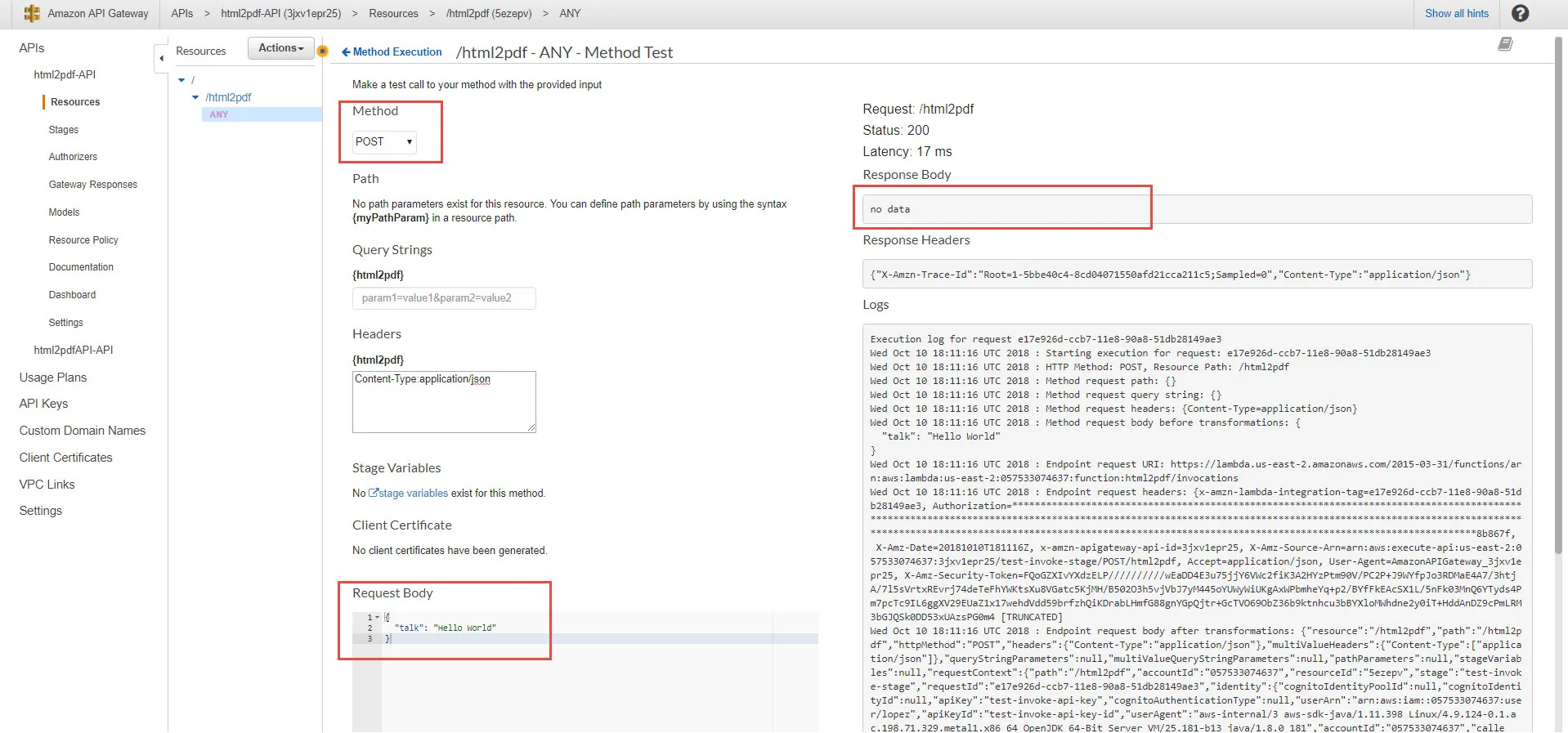This screenshot has height=733, width=1568.
Task: Open Resource Policy page
Action: [x=83, y=240]
